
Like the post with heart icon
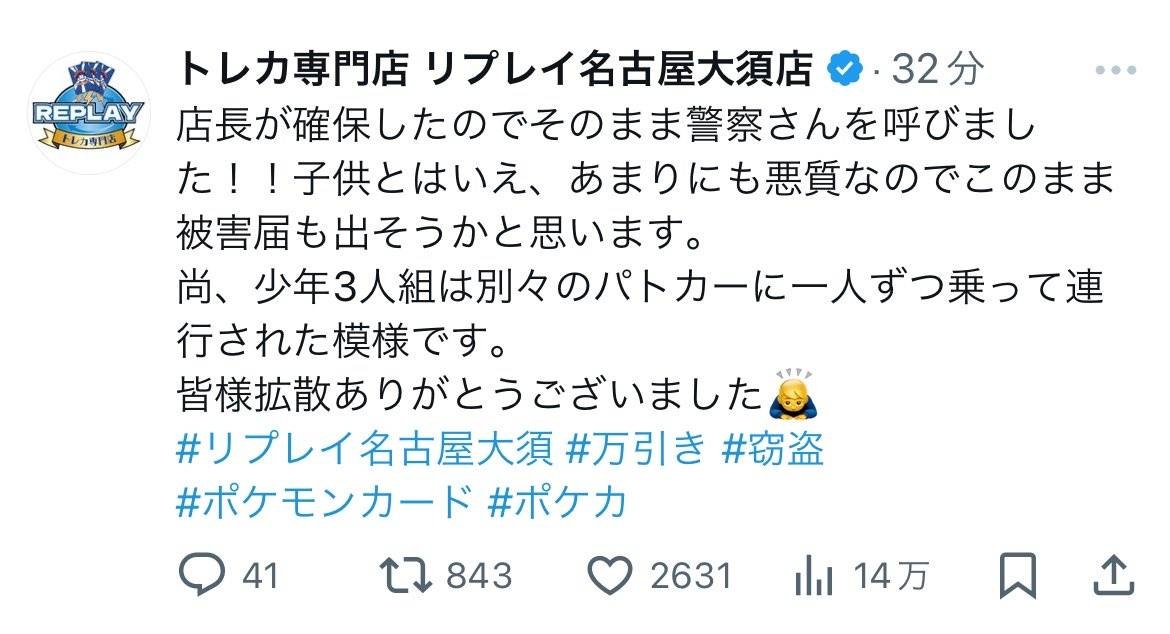tap(610, 576)
